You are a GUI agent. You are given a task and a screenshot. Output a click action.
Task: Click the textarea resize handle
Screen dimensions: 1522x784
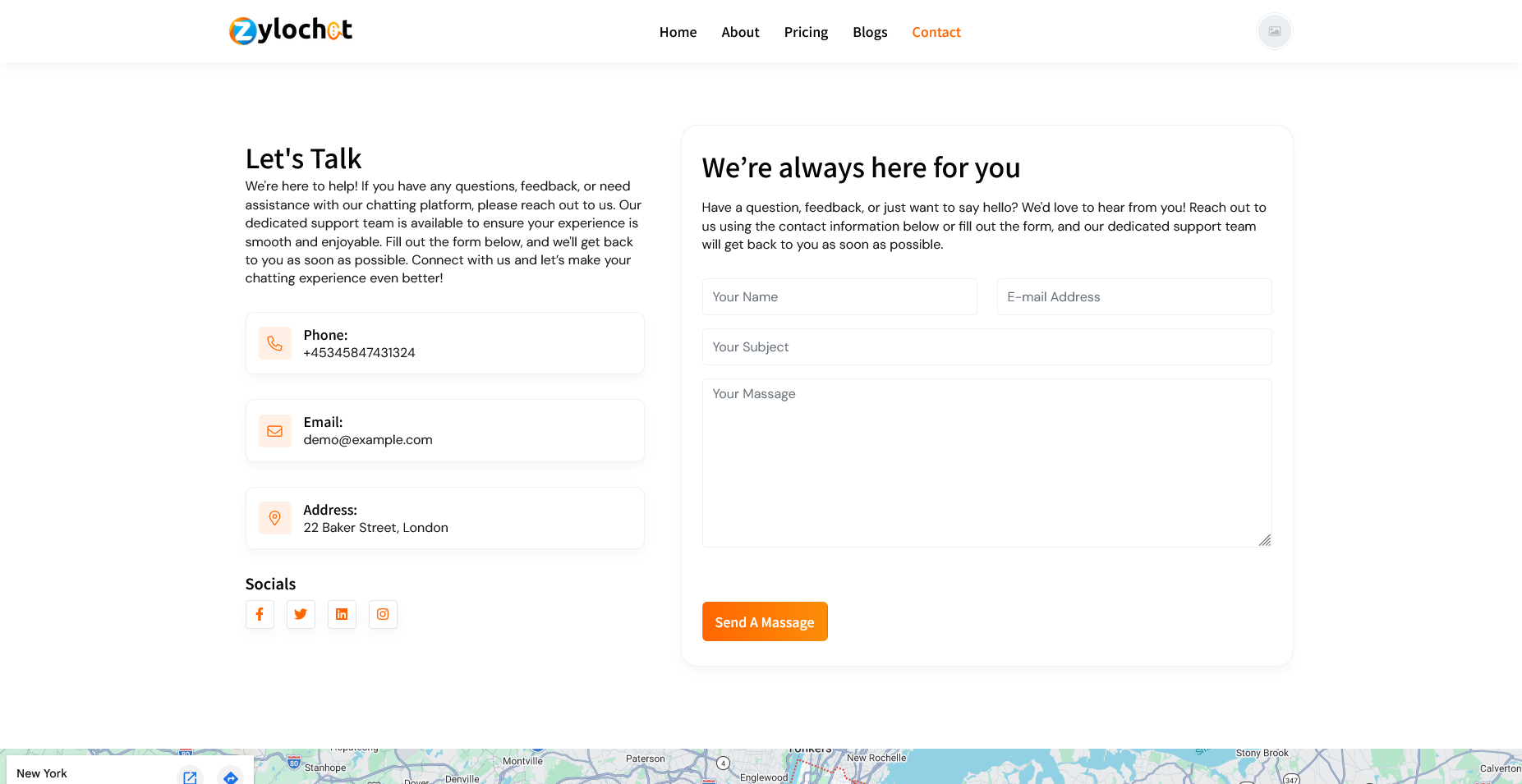[1265, 540]
